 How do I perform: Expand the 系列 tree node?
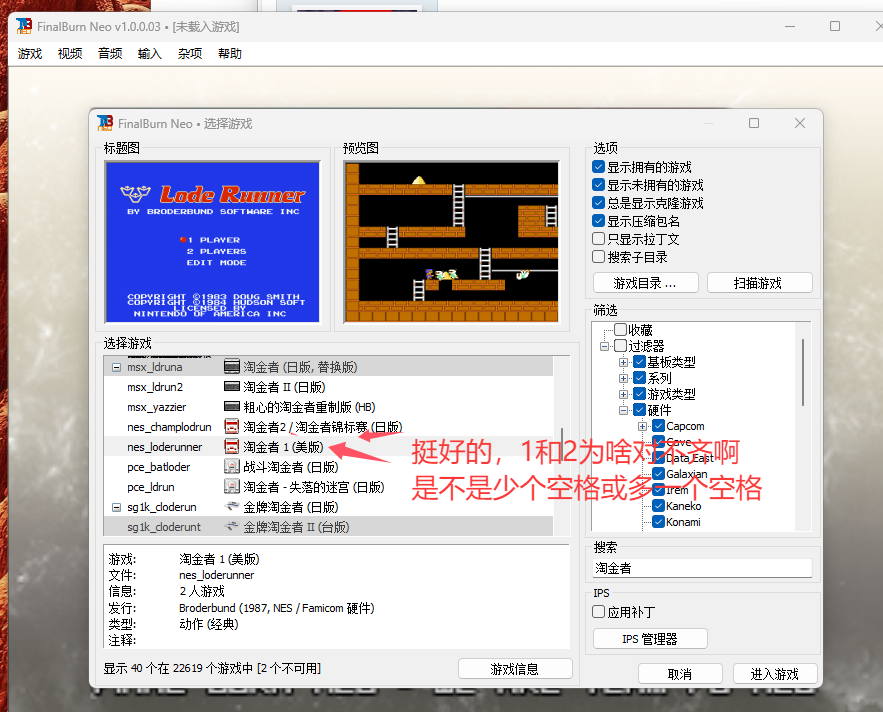point(623,378)
